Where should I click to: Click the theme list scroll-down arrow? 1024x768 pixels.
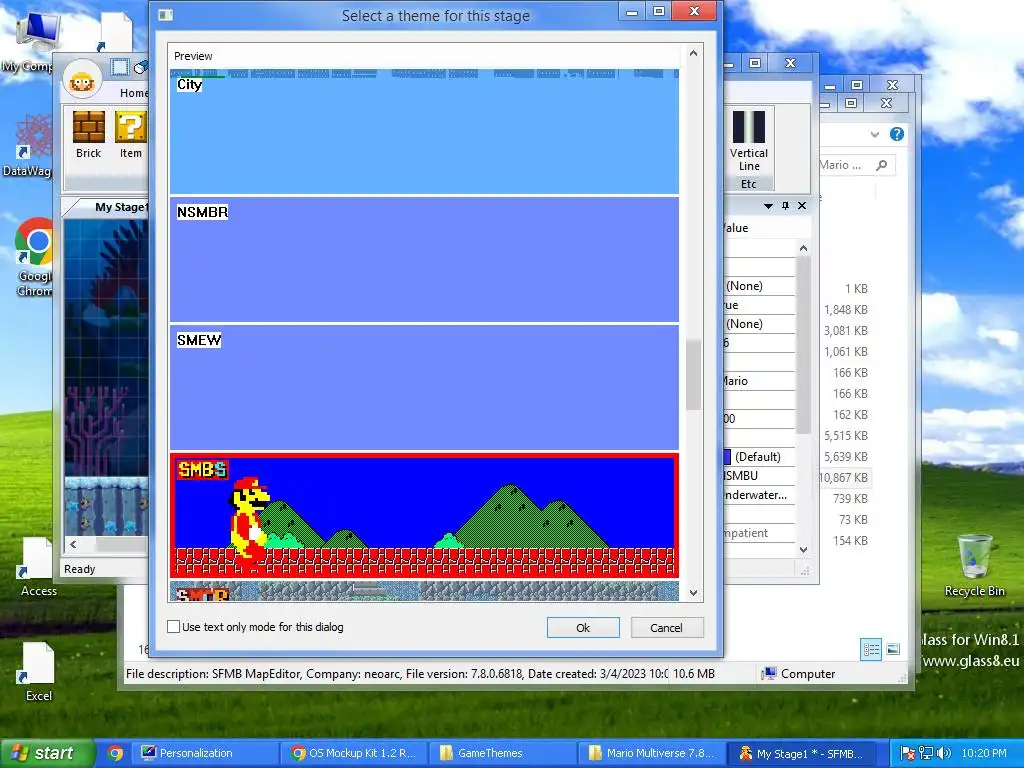point(694,593)
